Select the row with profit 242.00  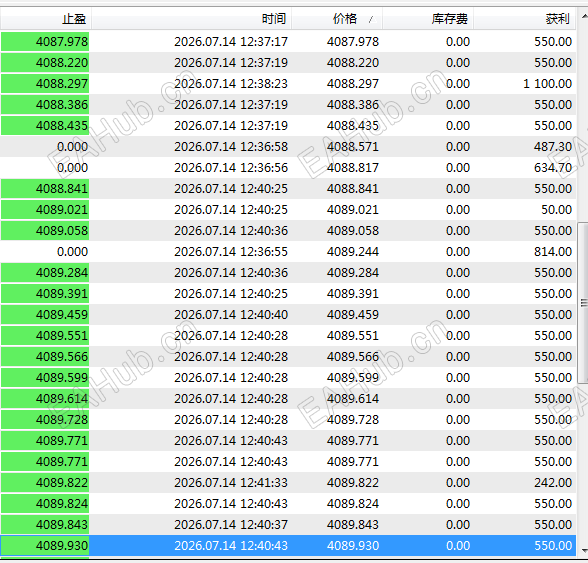click(x=288, y=482)
